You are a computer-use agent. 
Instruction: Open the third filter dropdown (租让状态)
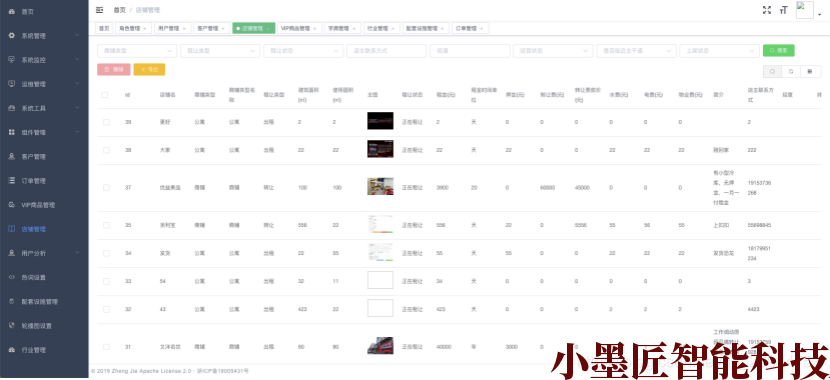coord(303,51)
